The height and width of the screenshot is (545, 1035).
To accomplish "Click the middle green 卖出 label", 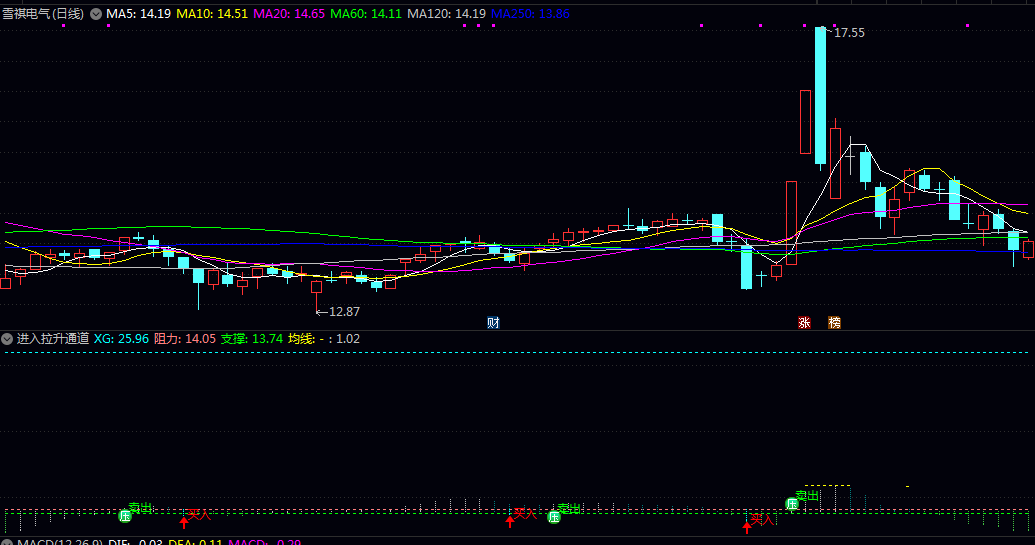I will click(x=570, y=509).
